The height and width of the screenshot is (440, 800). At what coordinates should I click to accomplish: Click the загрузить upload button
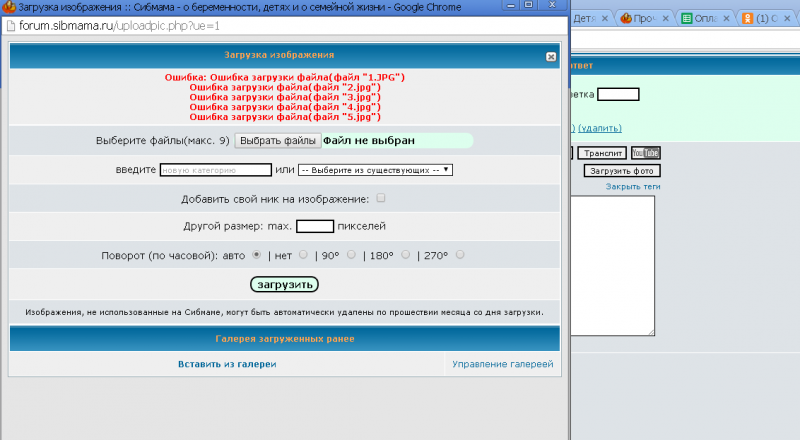(284, 285)
